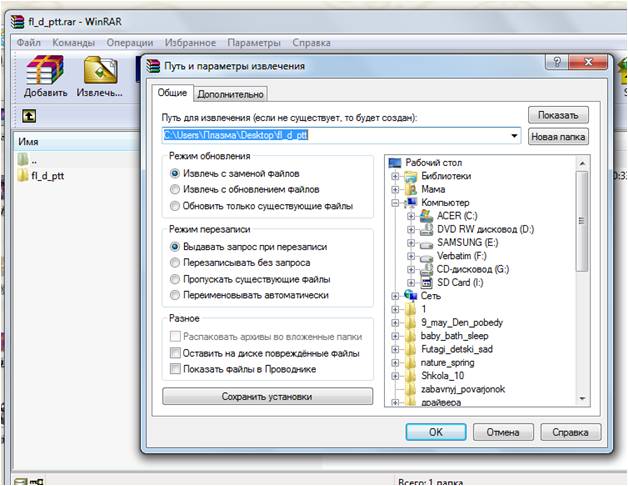
Task: Select the baby_bath_sleep folder
Action: tap(455, 336)
